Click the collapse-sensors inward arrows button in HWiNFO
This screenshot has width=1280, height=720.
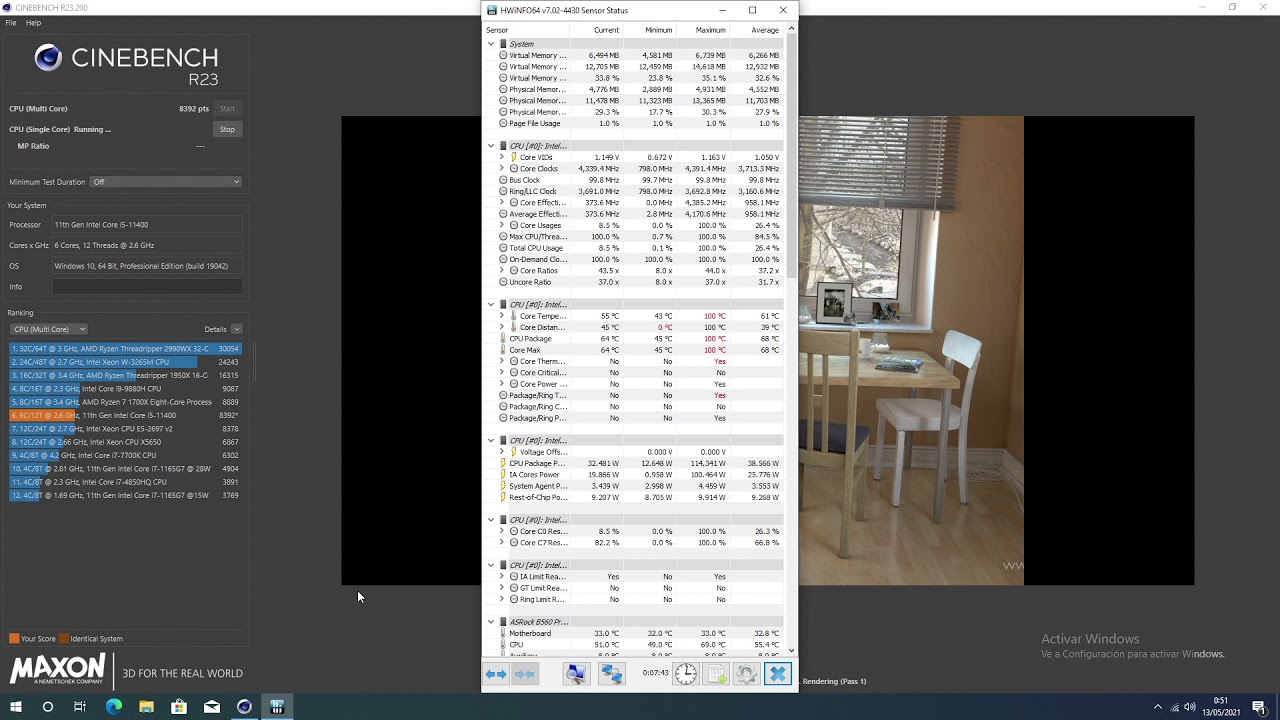point(525,674)
